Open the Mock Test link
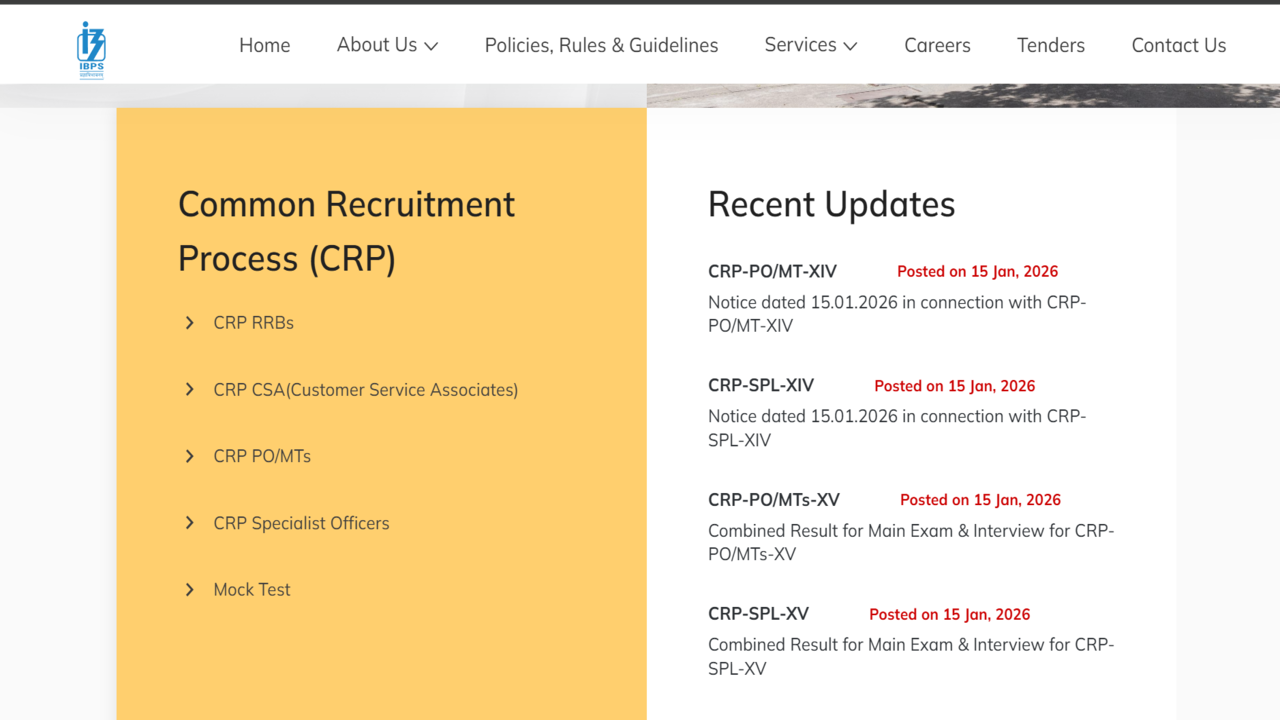 (251, 590)
